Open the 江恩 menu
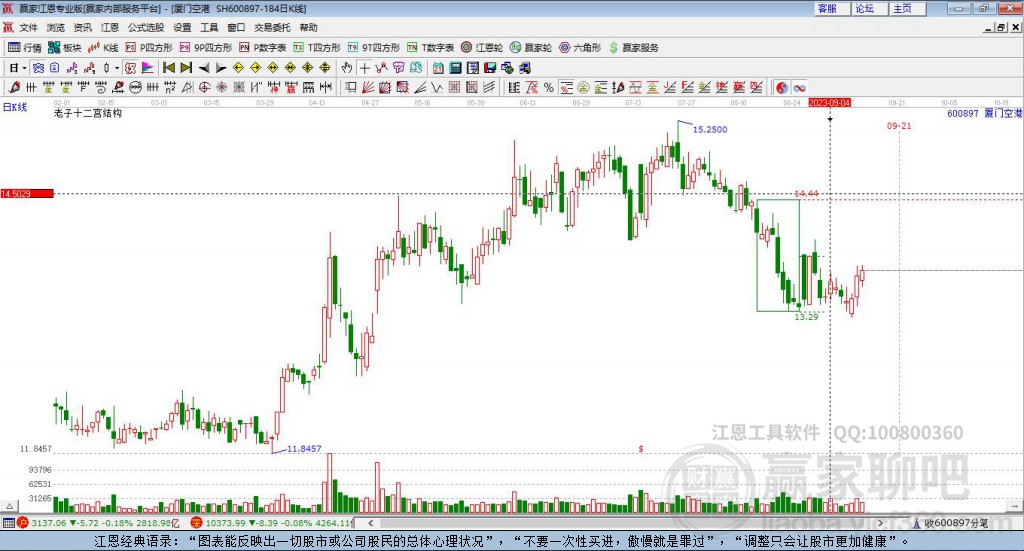The height and width of the screenshot is (551, 1024). pos(110,27)
